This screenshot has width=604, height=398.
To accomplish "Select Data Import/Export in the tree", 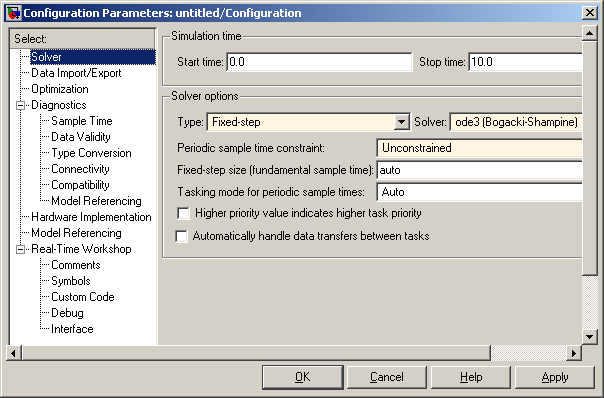I will pos(76,73).
